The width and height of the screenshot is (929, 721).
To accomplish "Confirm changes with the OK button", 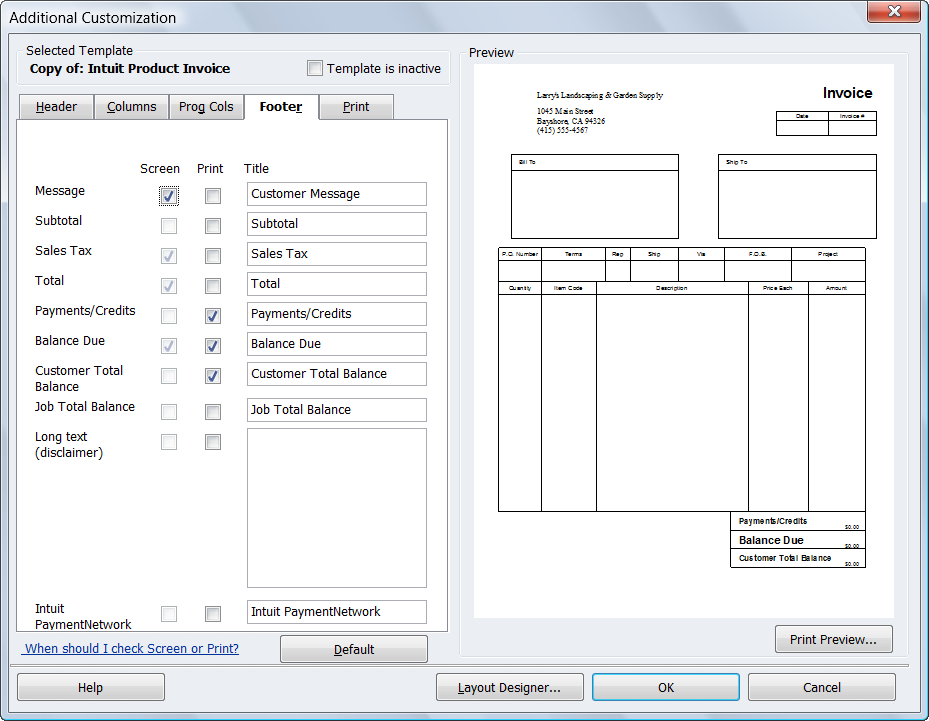I will click(x=665, y=687).
